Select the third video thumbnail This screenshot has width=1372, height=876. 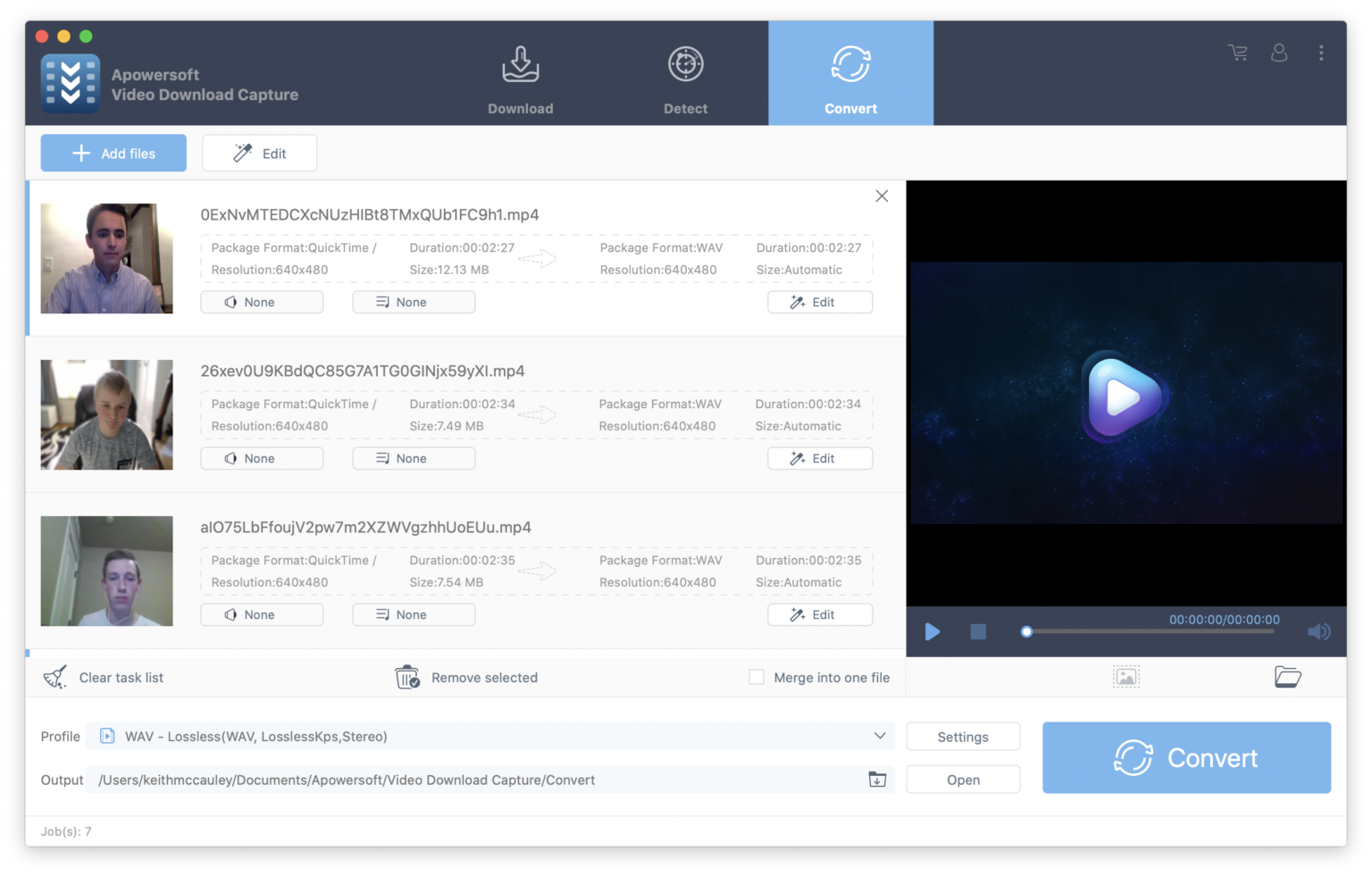107,571
